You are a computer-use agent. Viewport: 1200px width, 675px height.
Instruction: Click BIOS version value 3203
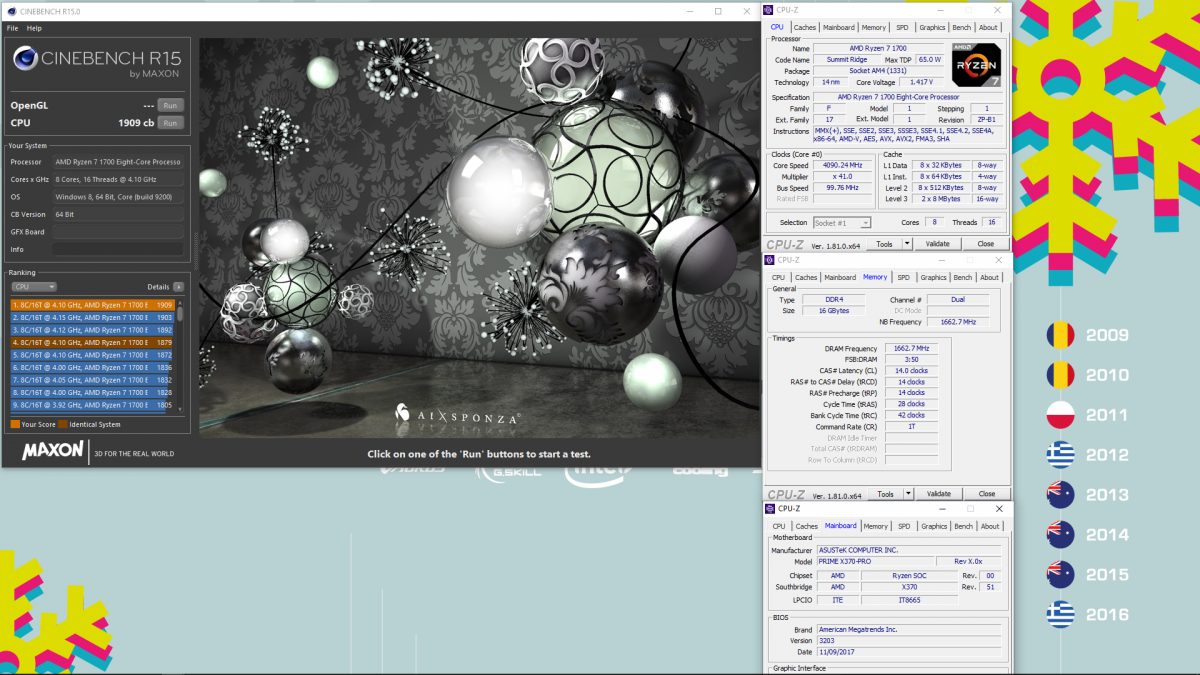click(908, 641)
